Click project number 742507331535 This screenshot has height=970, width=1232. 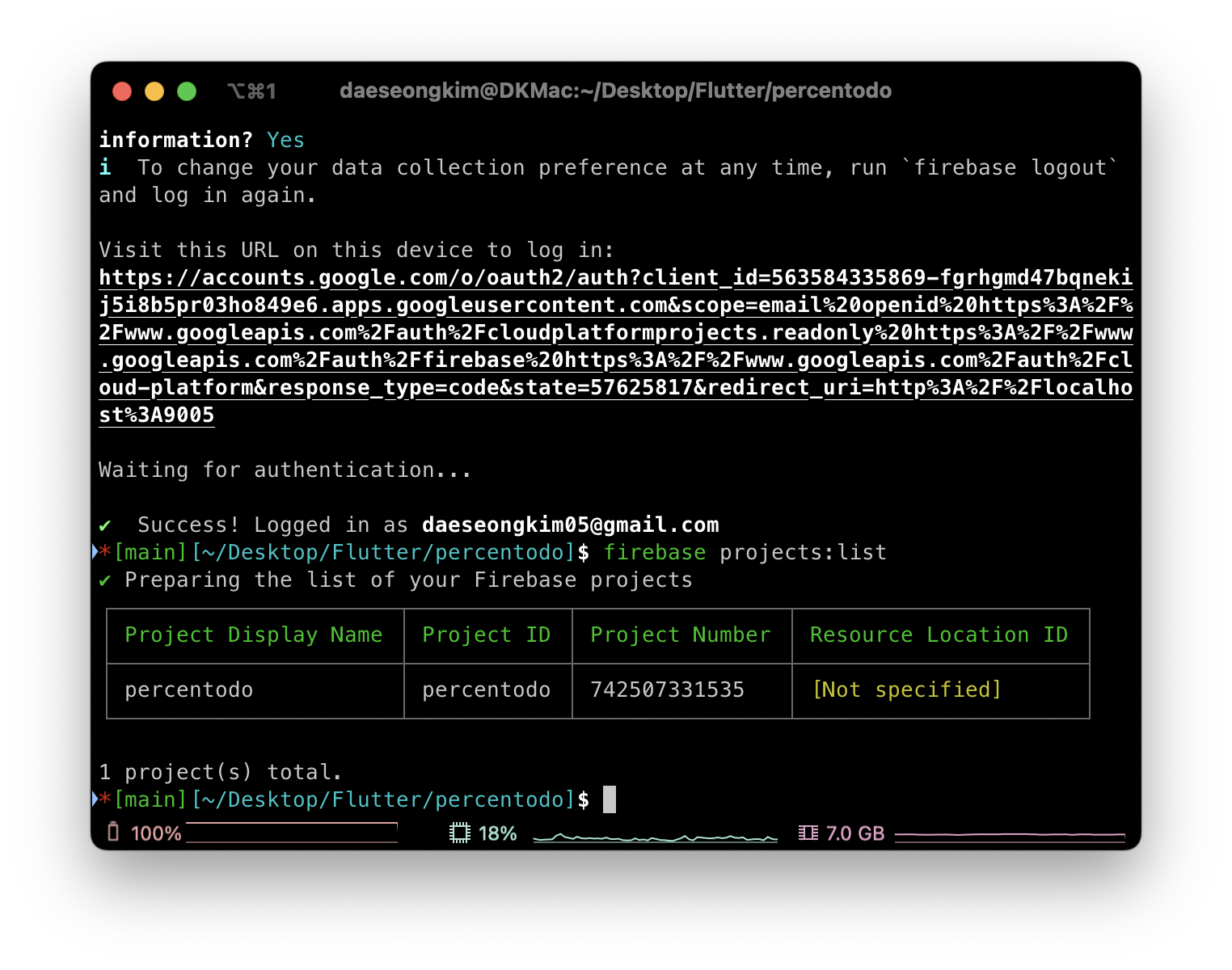point(668,690)
